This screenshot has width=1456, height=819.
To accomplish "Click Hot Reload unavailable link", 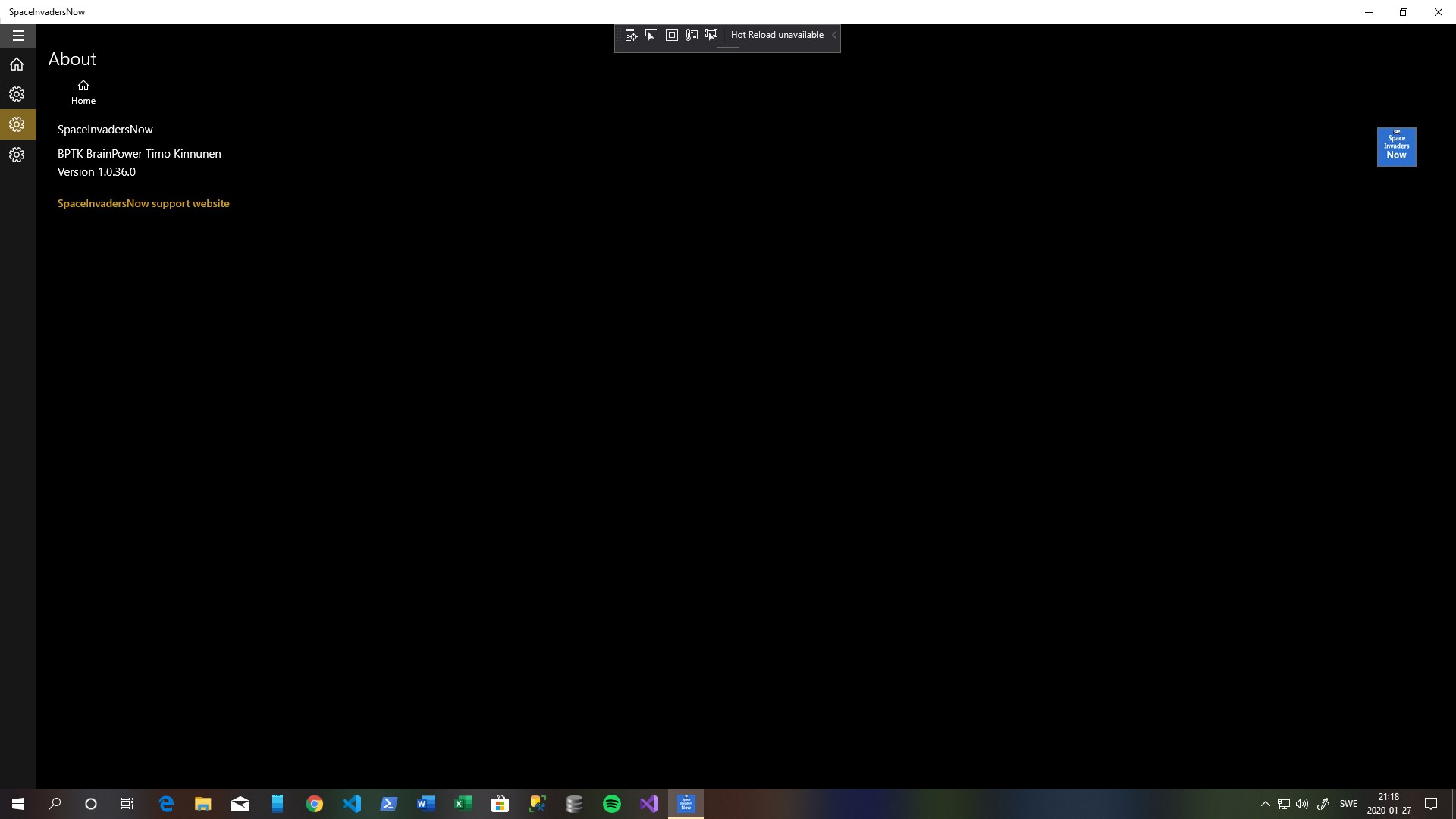I will [777, 35].
